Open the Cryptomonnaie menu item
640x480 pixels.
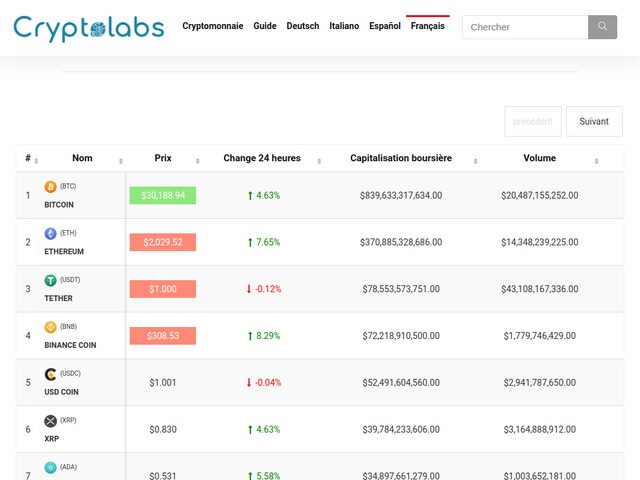tap(212, 26)
